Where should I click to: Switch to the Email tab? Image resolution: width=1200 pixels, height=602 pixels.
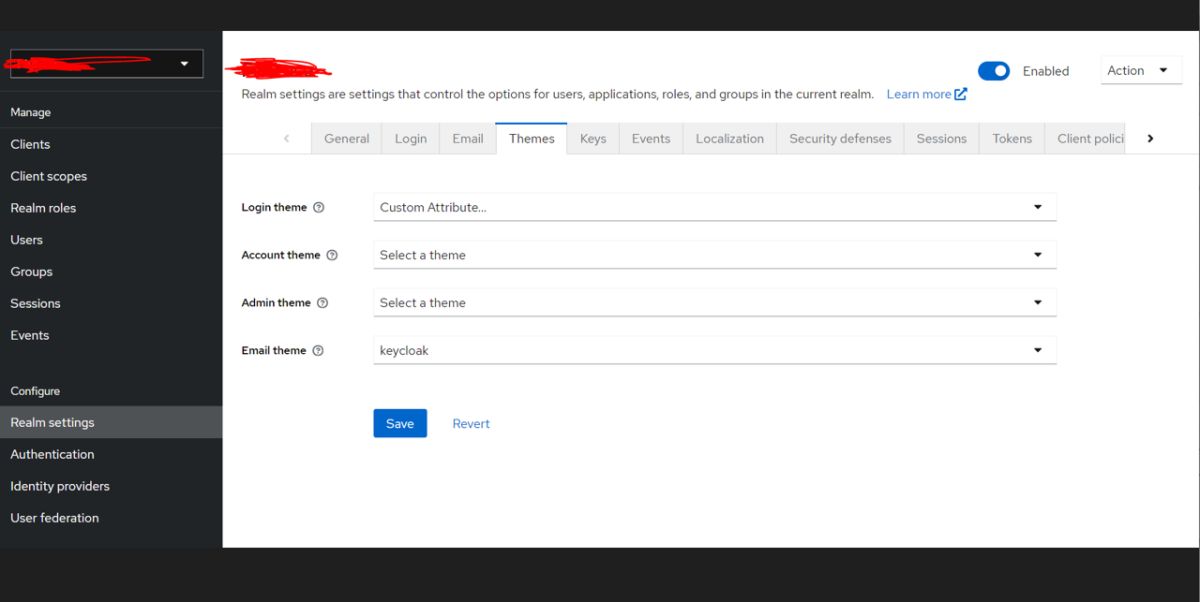[468, 139]
